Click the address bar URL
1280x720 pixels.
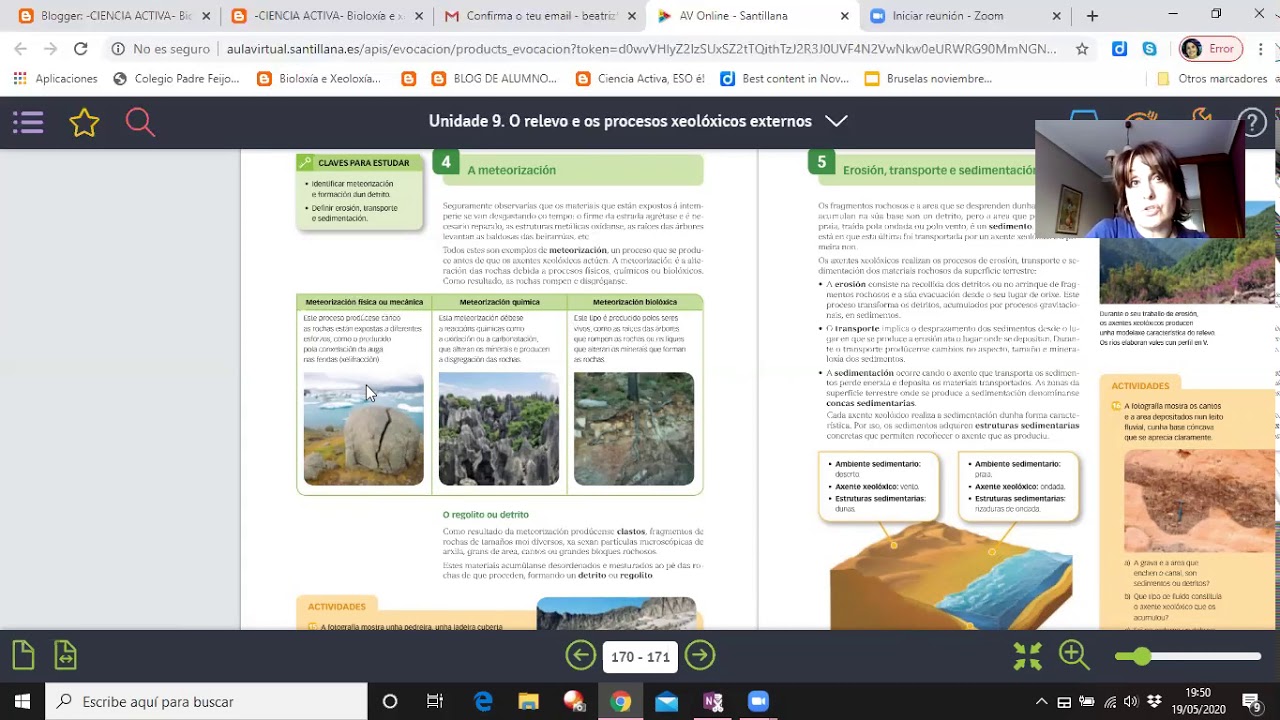(x=641, y=49)
